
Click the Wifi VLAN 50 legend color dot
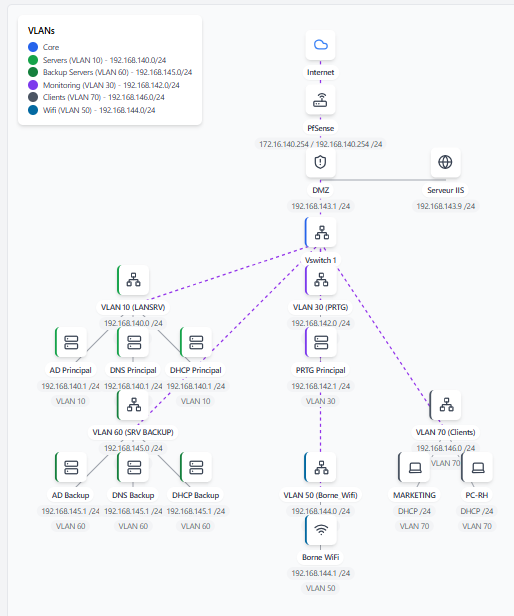[33, 110]
